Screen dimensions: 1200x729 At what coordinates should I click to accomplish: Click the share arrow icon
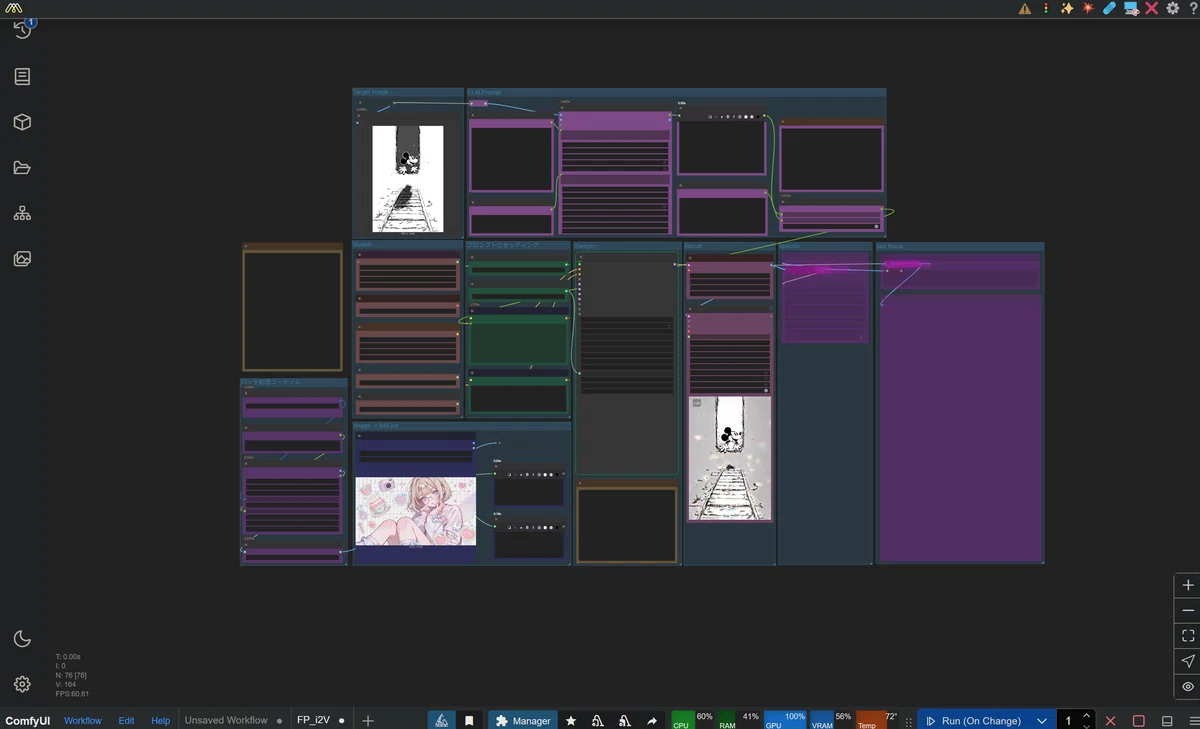(x=652, y=720)
